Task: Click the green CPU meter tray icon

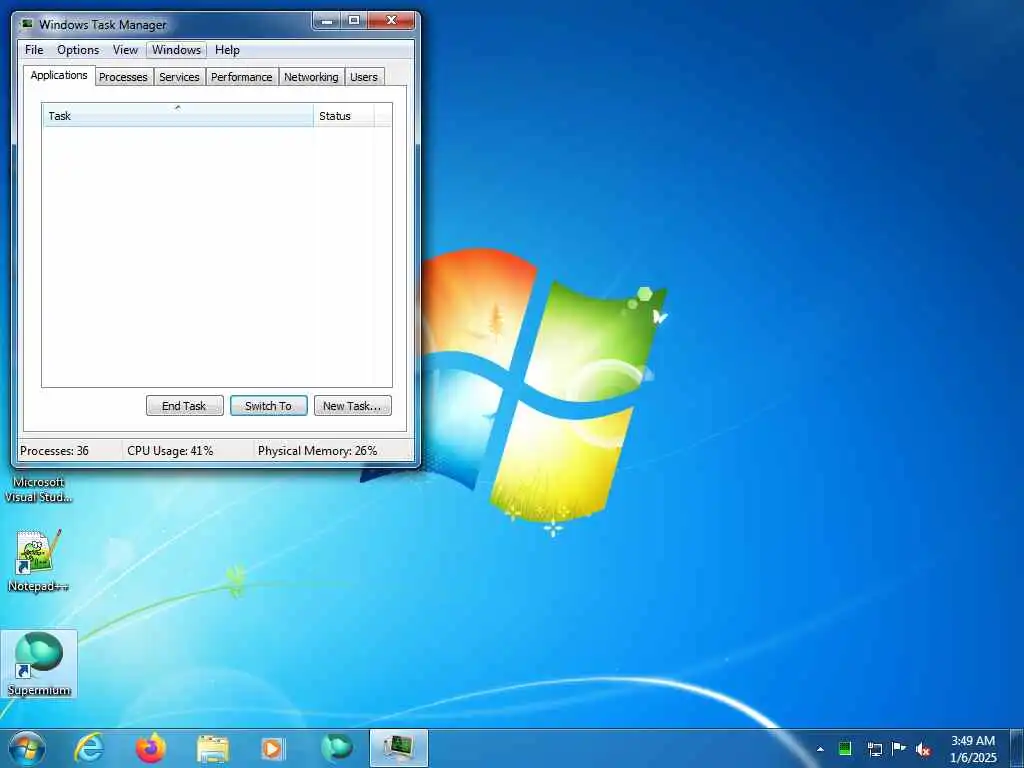Action: coord(845,748)
